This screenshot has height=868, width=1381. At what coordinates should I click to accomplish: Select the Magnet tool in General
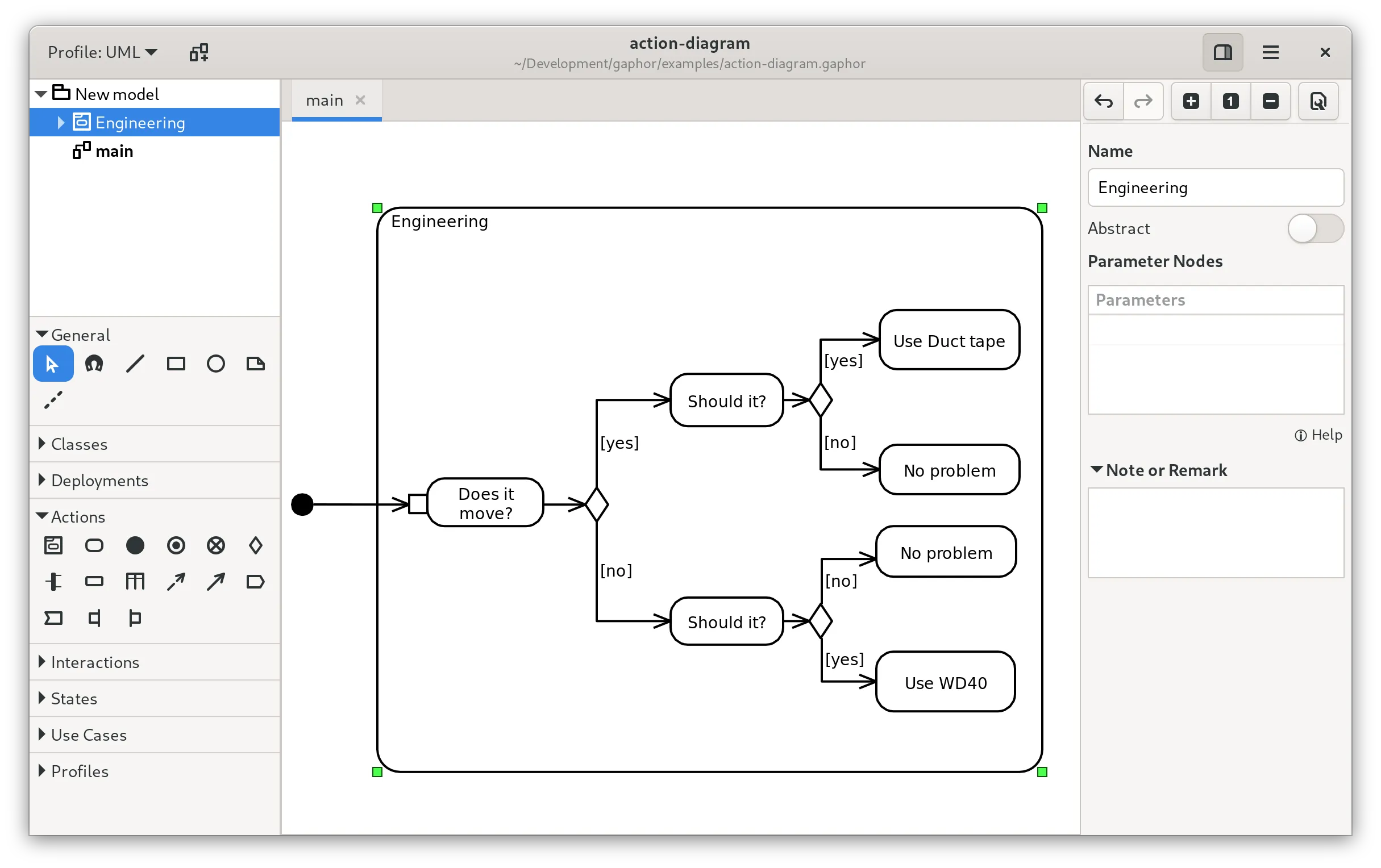(x=94, y=364)
